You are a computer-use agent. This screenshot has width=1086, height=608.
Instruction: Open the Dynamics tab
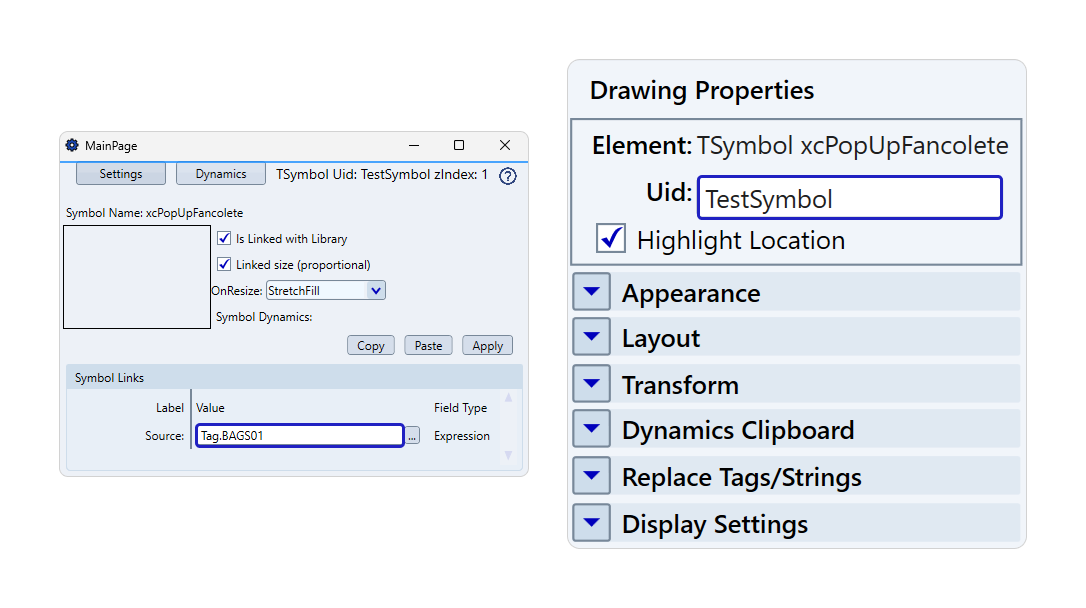point(221,174)
